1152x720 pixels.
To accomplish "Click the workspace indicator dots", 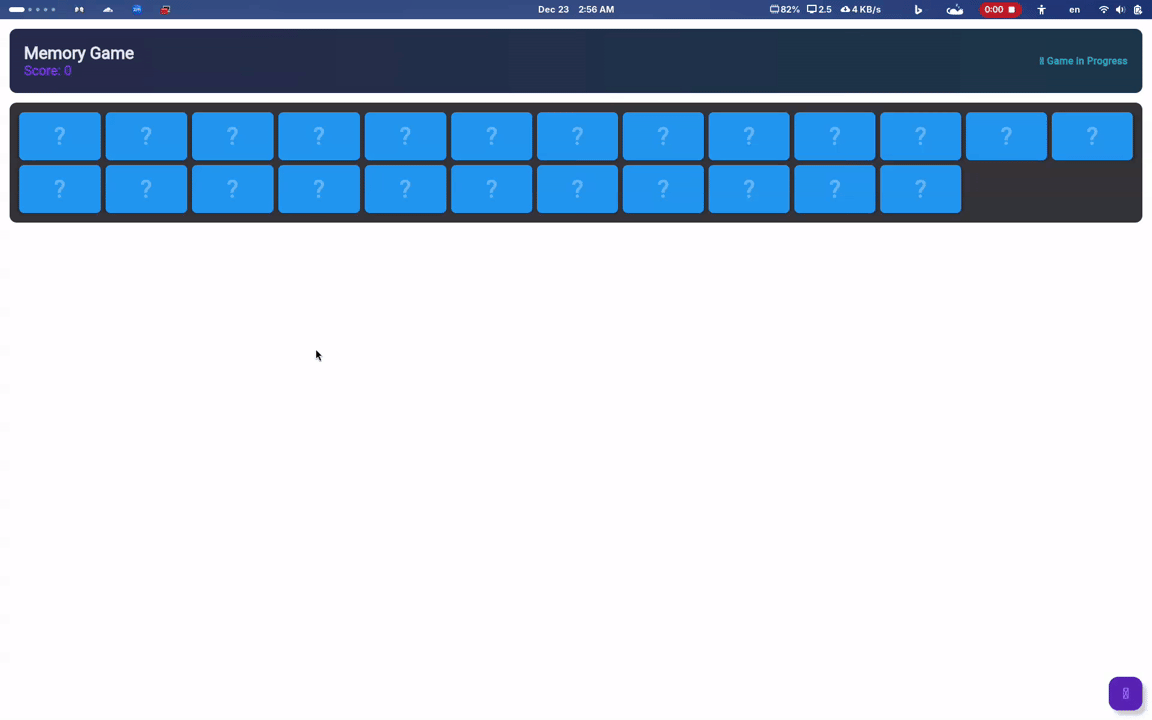I will pyautogui.click(x=32, y=10).
